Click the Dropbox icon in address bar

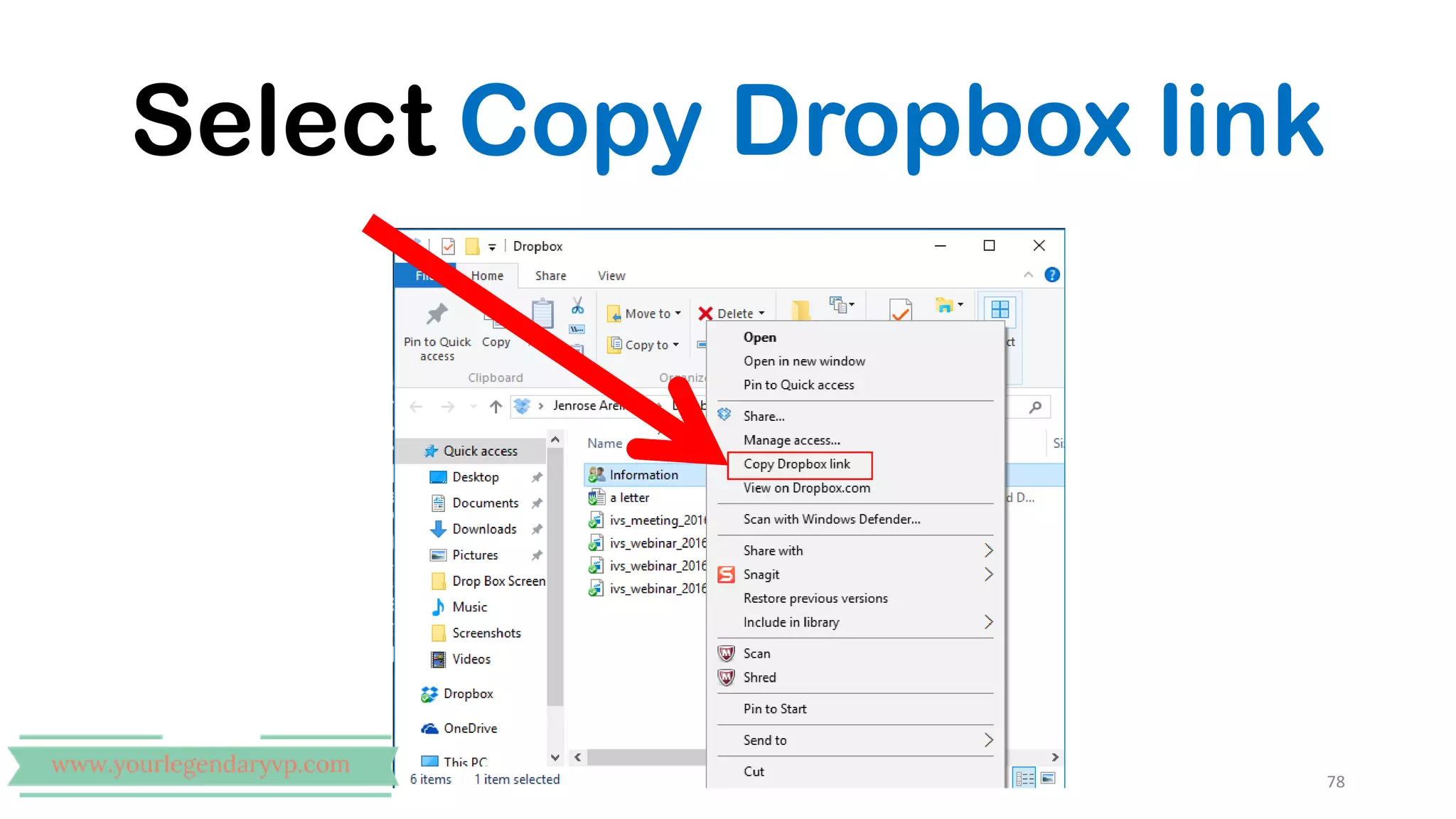point(523,406)
